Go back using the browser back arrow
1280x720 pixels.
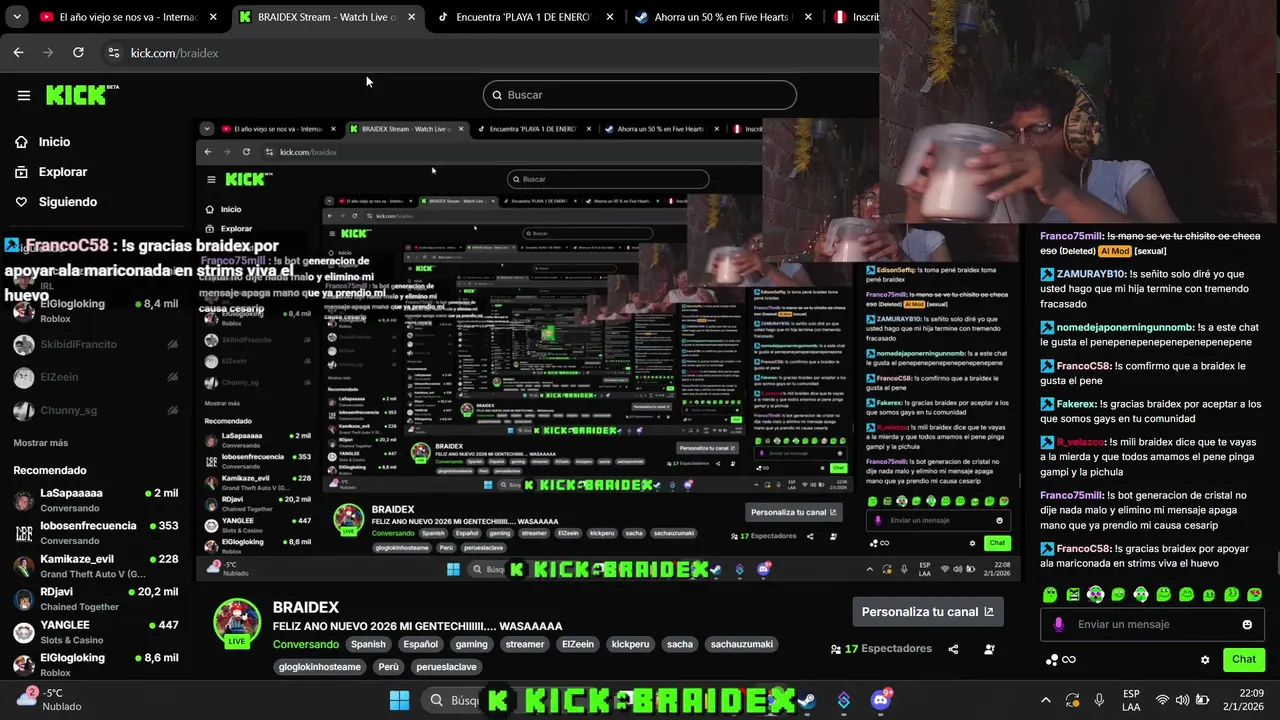tap(18, 53)
